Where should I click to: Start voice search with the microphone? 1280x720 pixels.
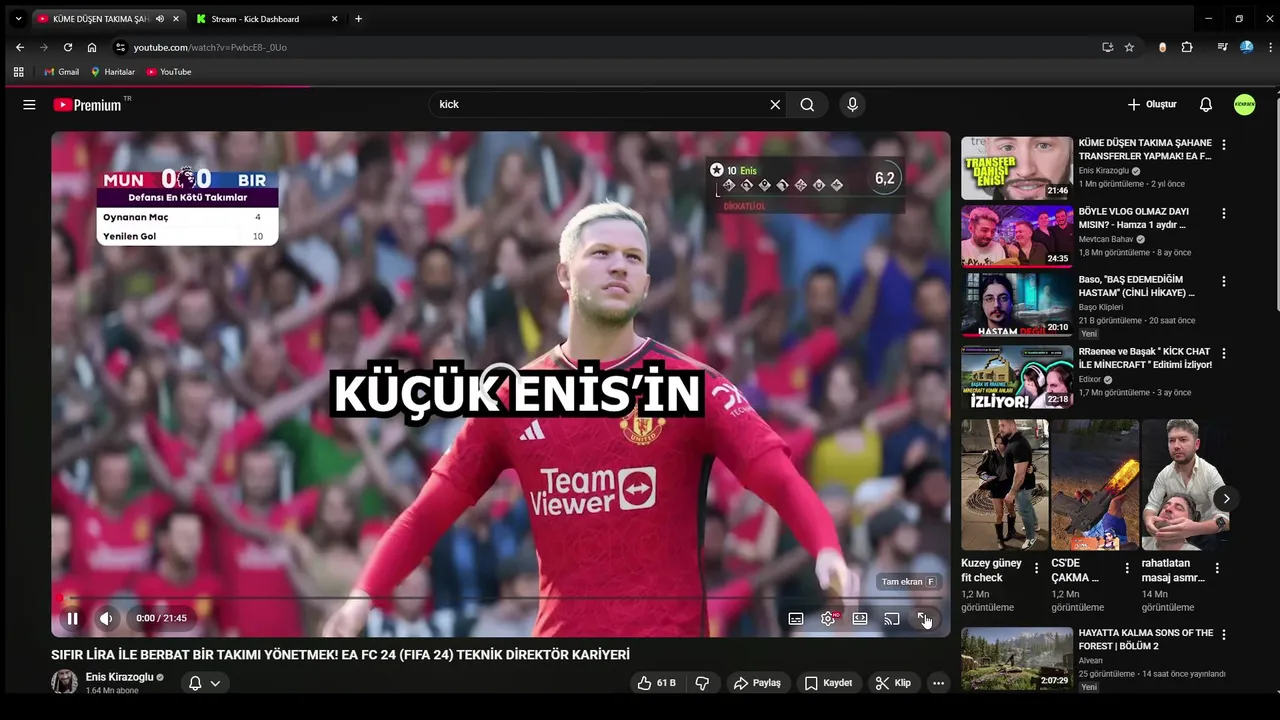[x=852, y=104]
